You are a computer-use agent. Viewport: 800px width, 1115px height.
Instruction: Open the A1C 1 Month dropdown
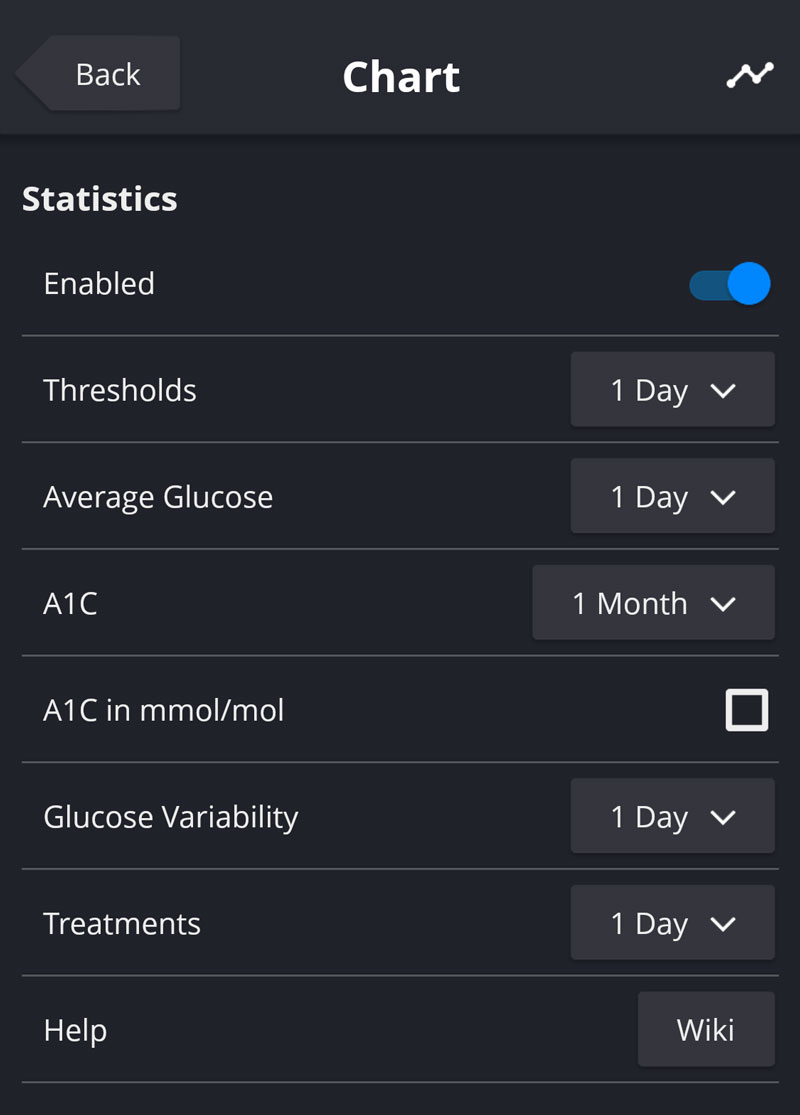click(653, 603)
